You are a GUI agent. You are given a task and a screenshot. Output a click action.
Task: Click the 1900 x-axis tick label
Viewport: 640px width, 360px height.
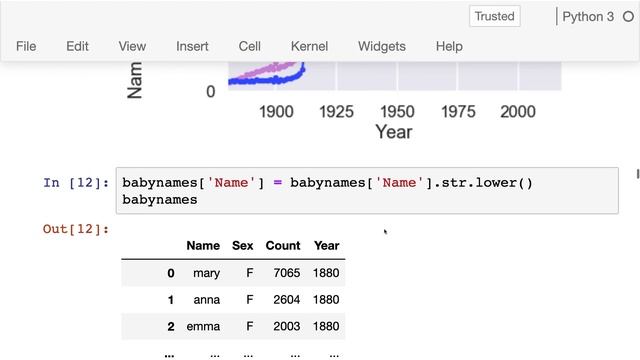[276, 111]
